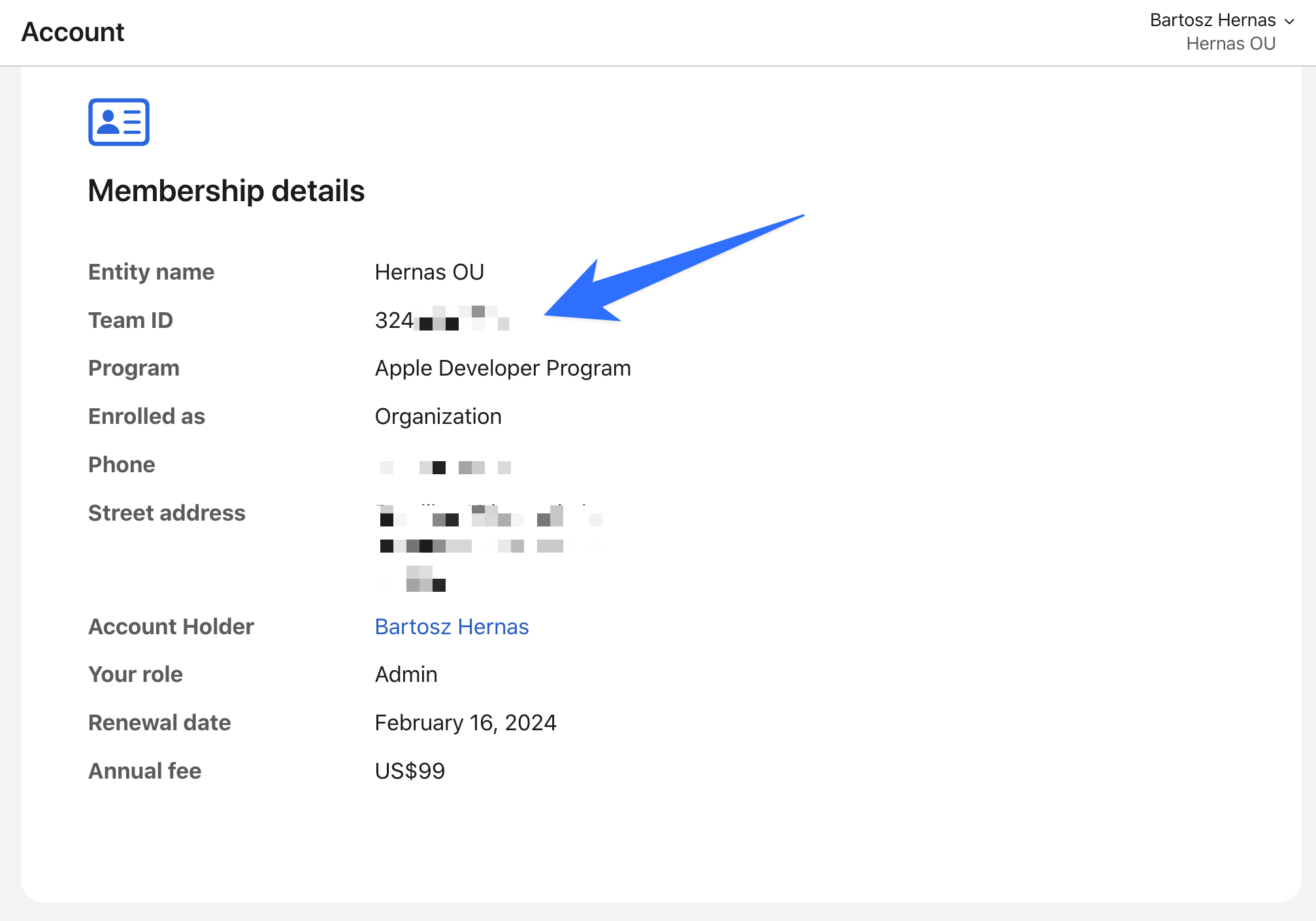
Task: Click the Membership details section title
Action: [x=227, y=191]
